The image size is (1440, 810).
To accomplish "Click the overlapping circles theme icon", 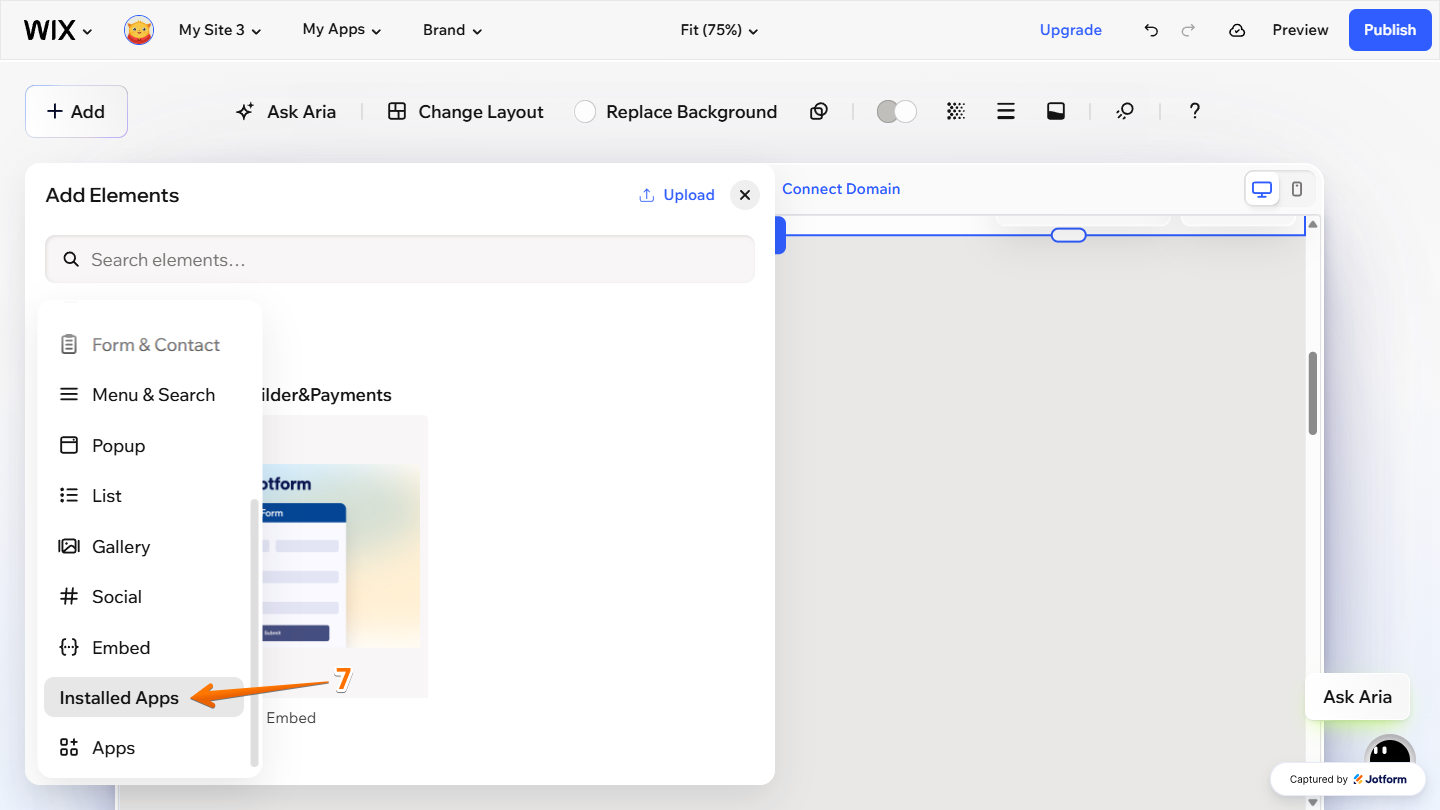I will [819, 111].
